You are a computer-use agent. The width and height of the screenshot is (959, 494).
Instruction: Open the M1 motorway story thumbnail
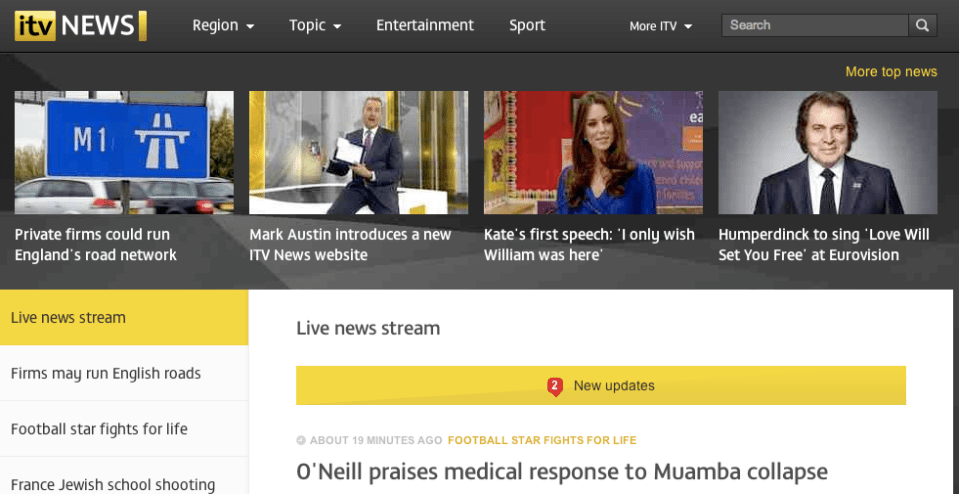pos(124,152)
